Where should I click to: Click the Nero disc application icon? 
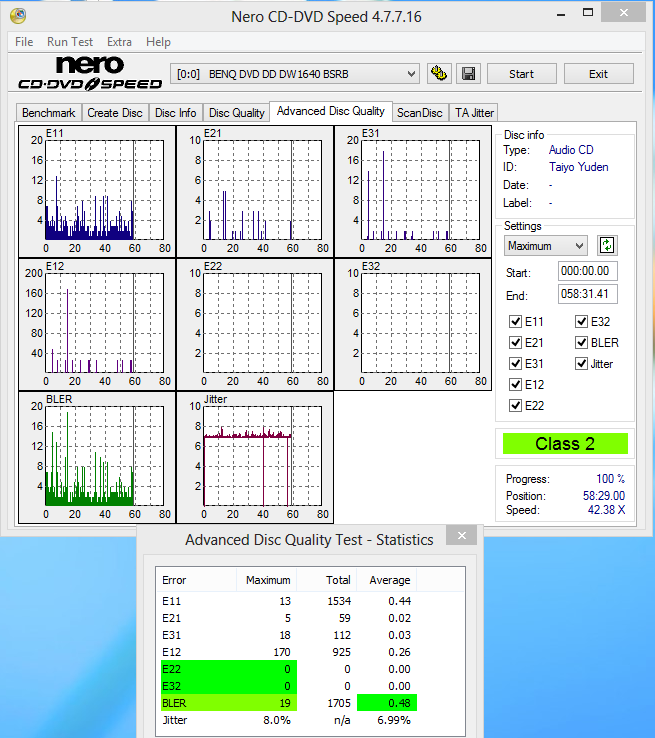(18, 16)
